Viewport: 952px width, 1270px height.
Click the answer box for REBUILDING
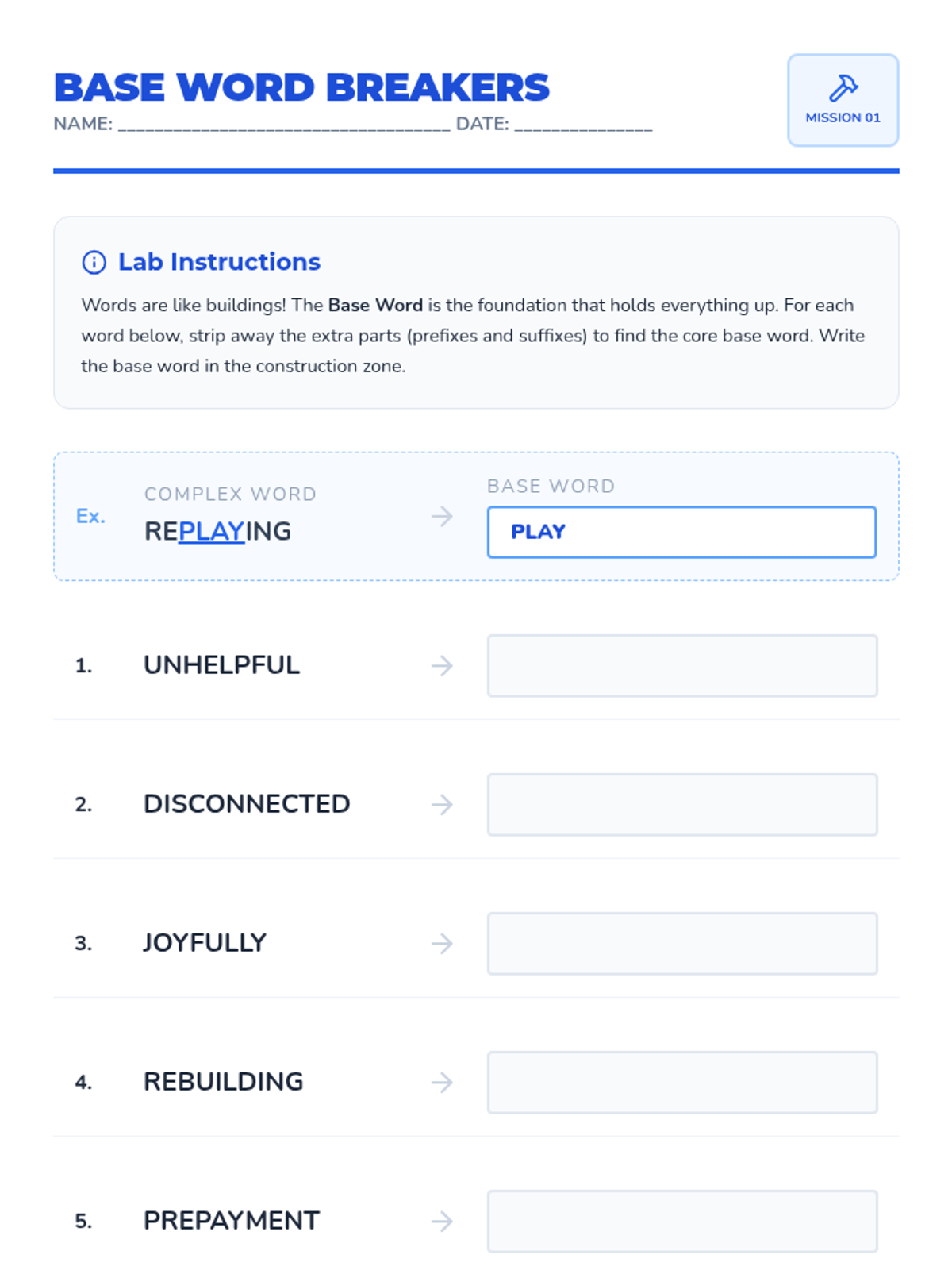682,1082
